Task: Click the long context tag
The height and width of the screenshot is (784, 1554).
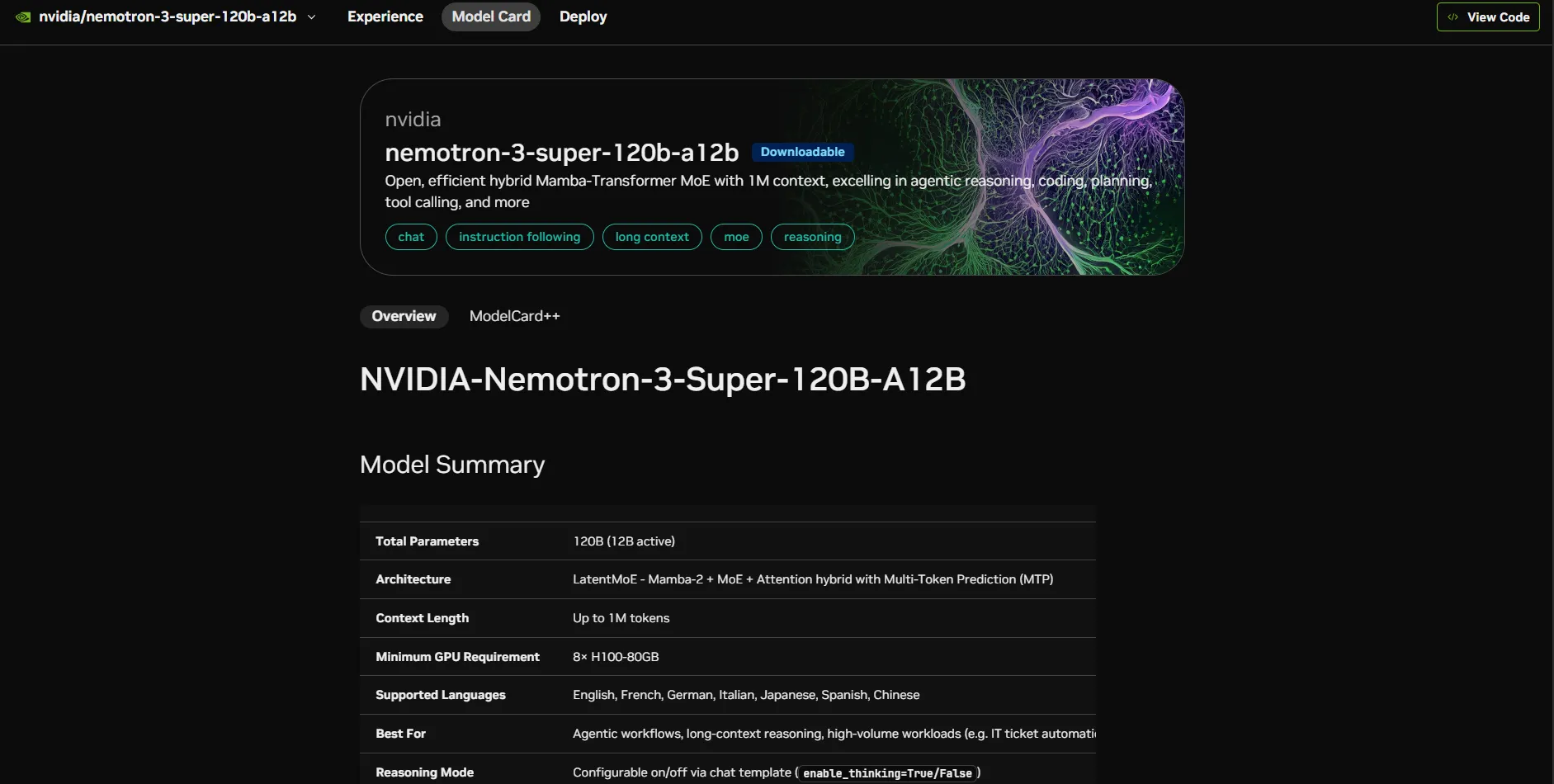Action: click(652, 237)
